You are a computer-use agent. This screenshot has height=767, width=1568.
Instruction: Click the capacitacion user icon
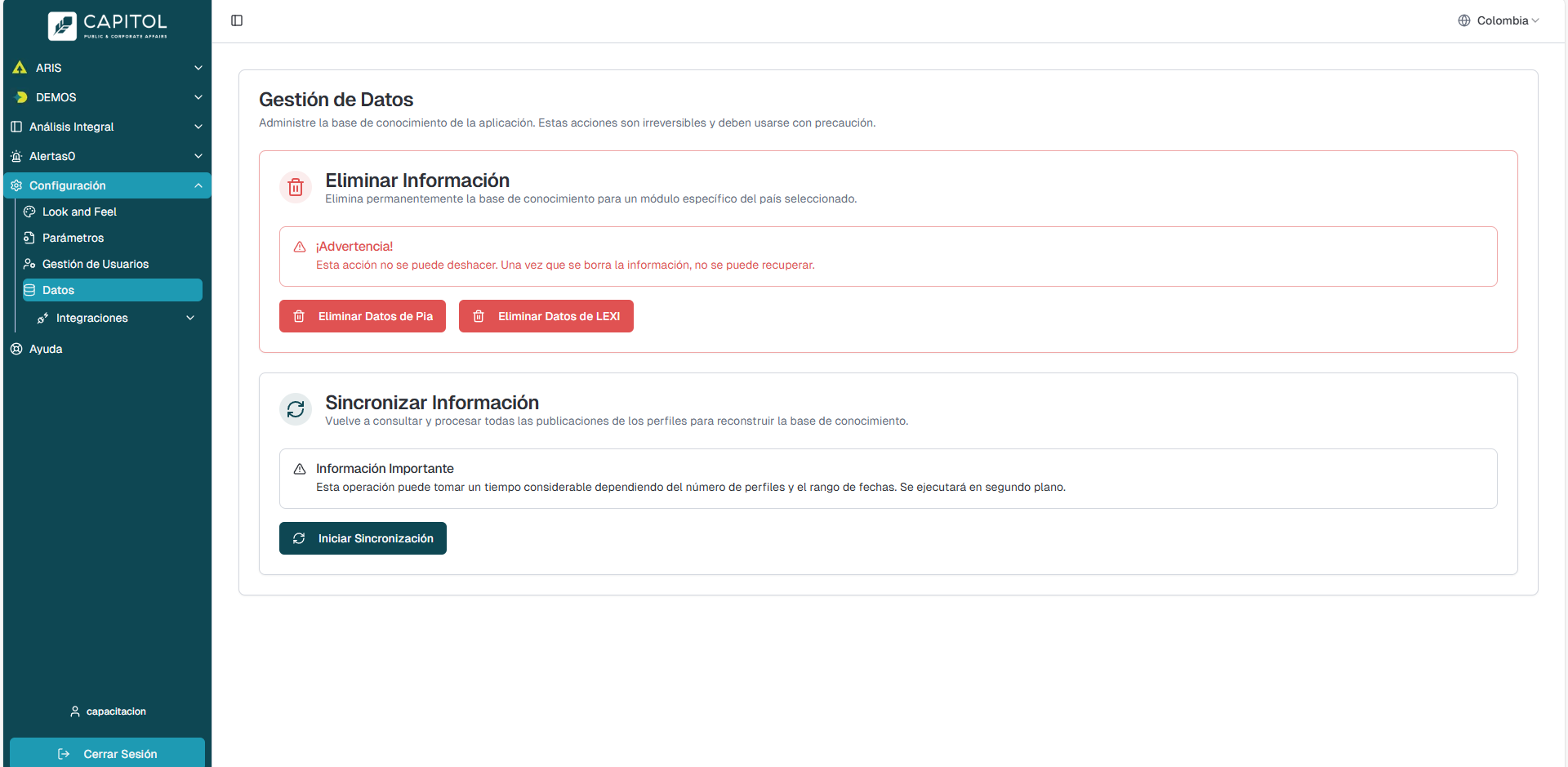click(x=75, y=711)
